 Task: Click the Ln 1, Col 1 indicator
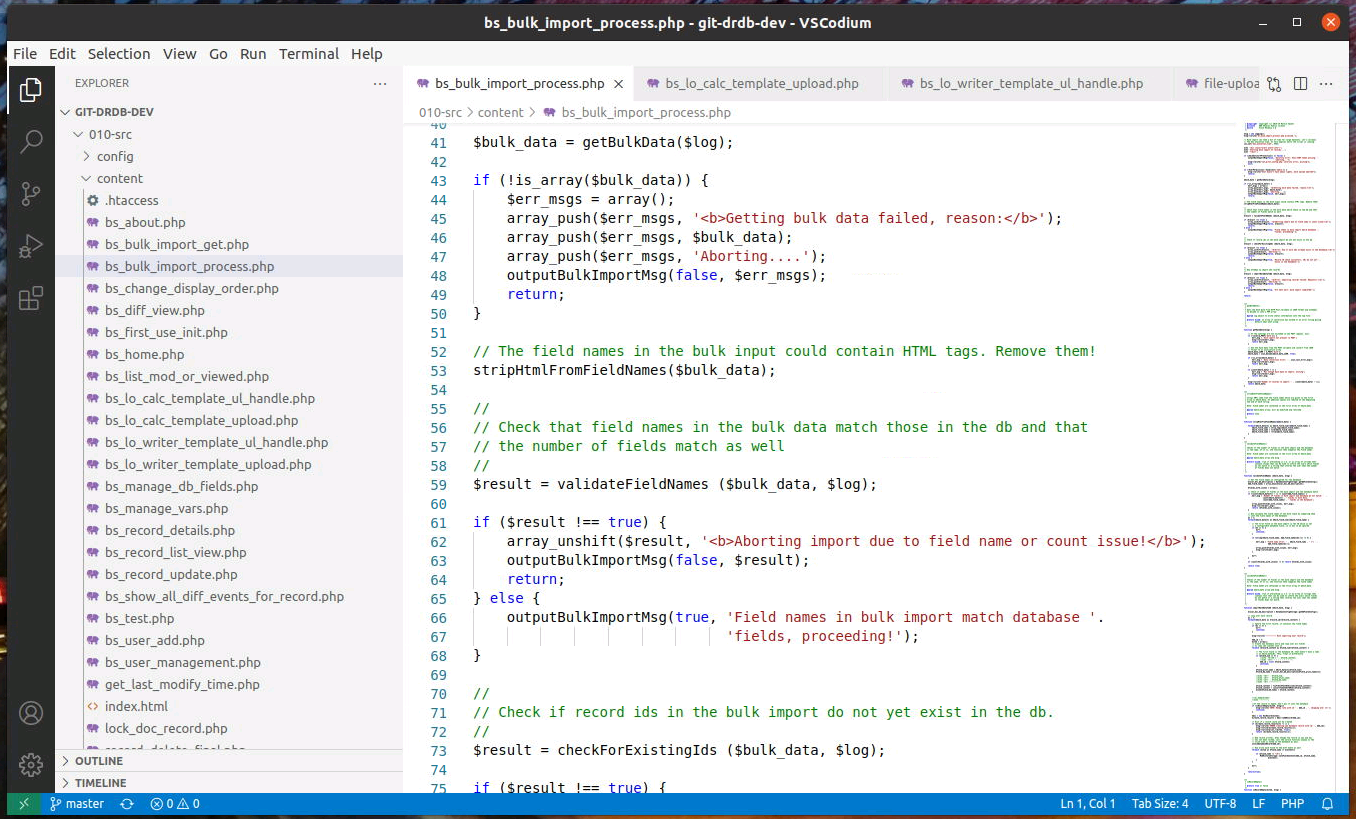pyautogui.click(x=1088, y=803)
